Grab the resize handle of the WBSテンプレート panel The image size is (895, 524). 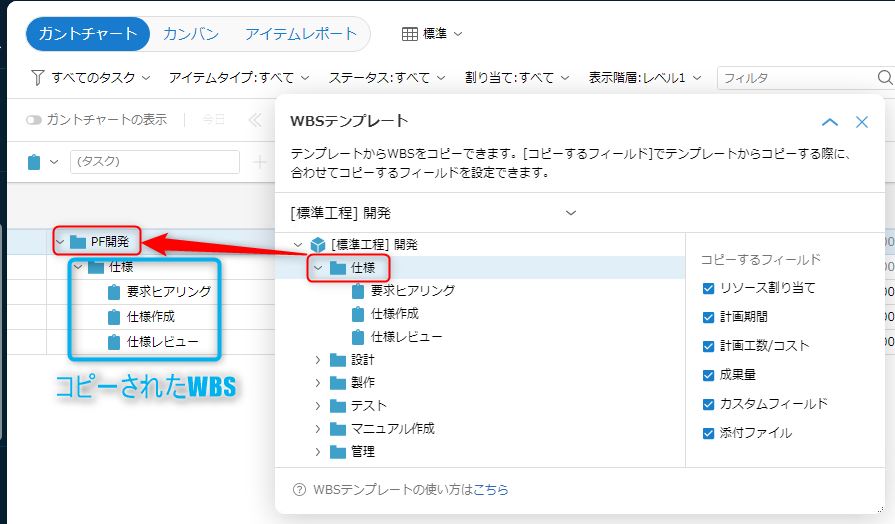click(x=881, y=510)
